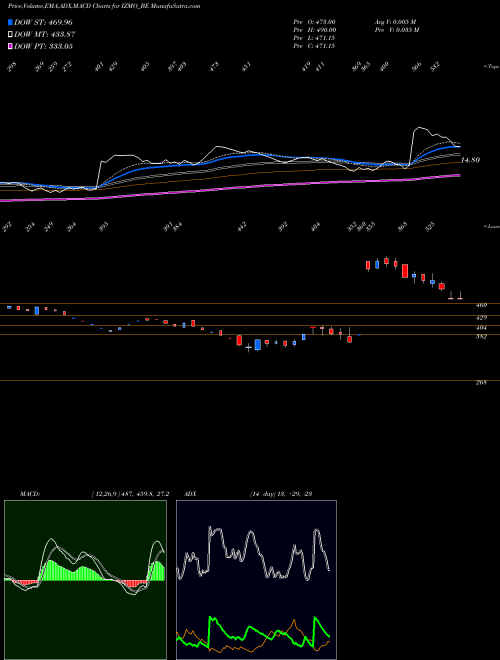Click the 'Pre C: 471.15' value
500x660 pixels.
coord(314,46)
